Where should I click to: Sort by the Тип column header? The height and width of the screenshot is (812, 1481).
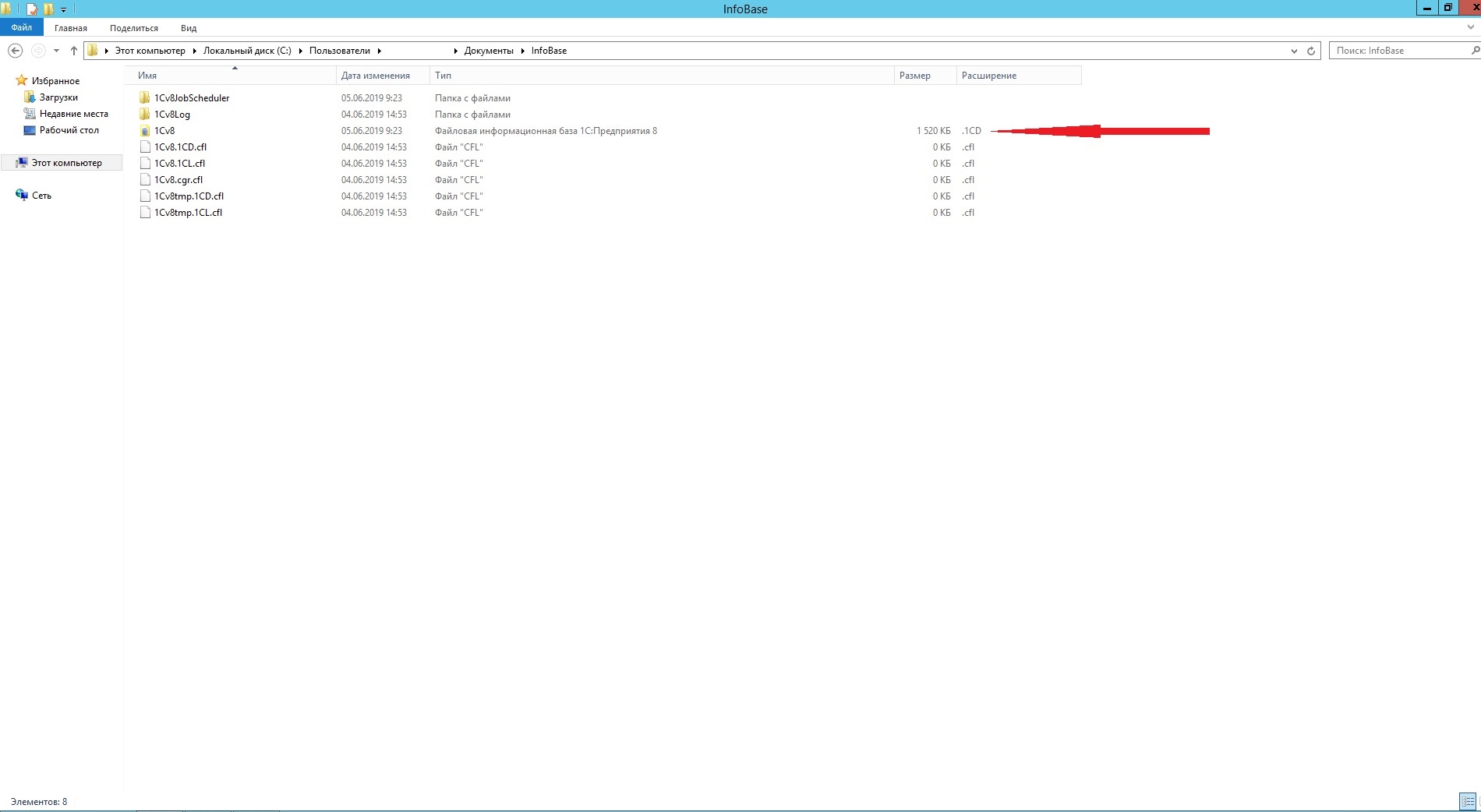[x=662, y=76]
